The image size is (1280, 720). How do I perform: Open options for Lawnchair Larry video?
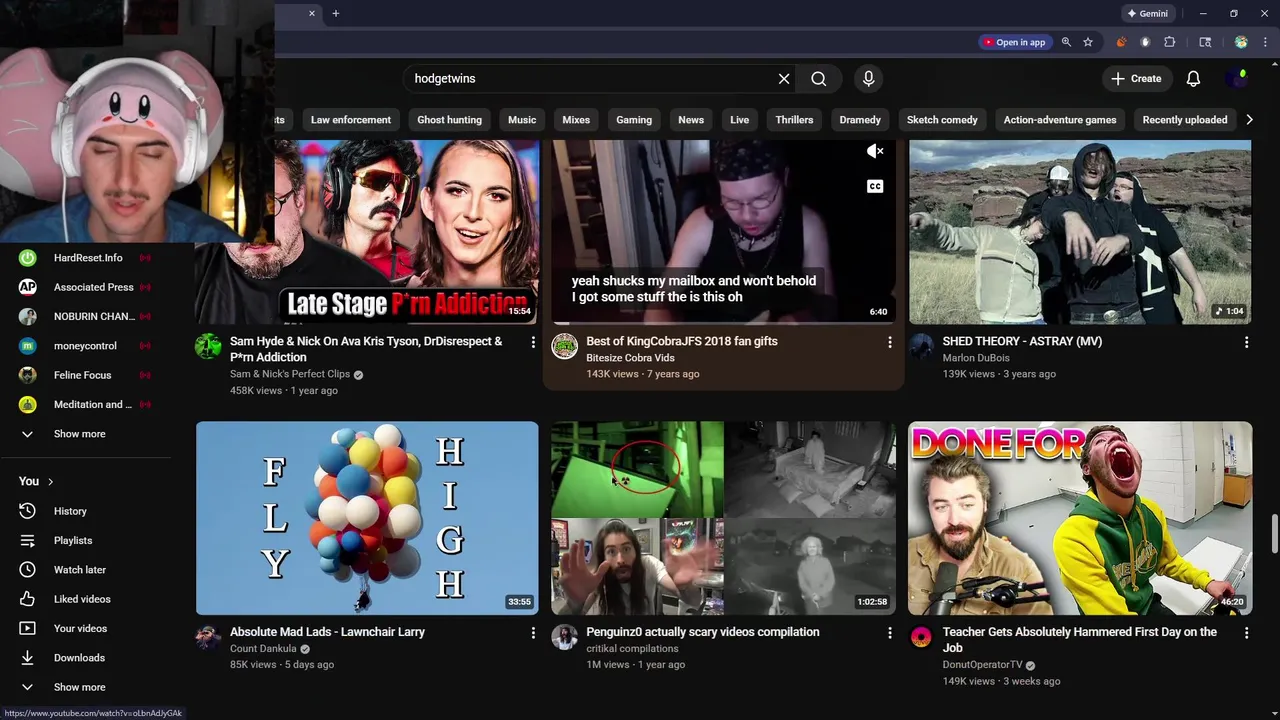[x=533, y=633]
